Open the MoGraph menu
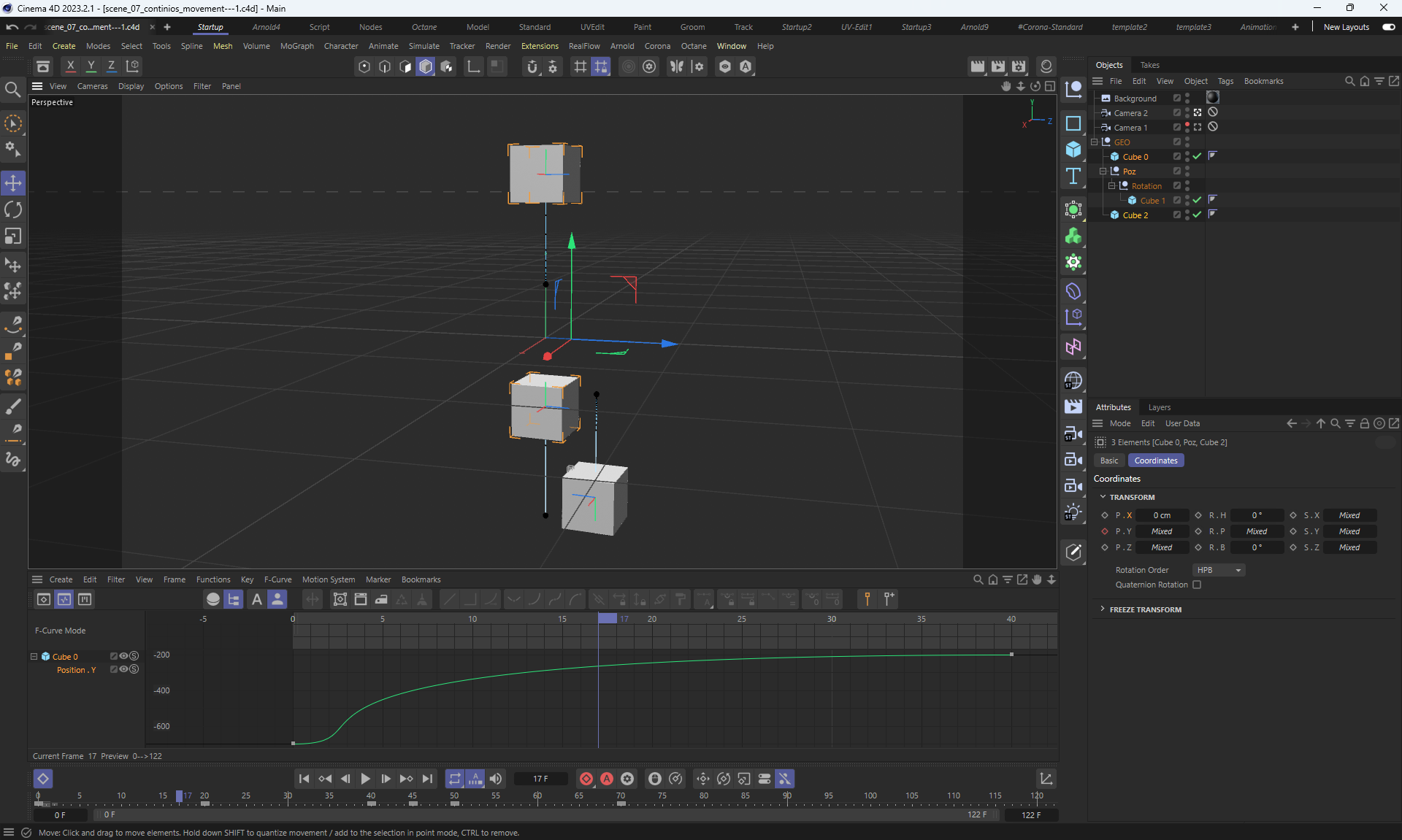The height and width of the screenshot is (840, 1402). (x=296, y=46)
